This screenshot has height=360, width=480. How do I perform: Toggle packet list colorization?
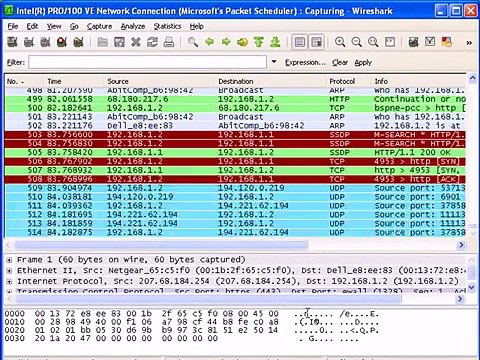[x=300, y=42]
